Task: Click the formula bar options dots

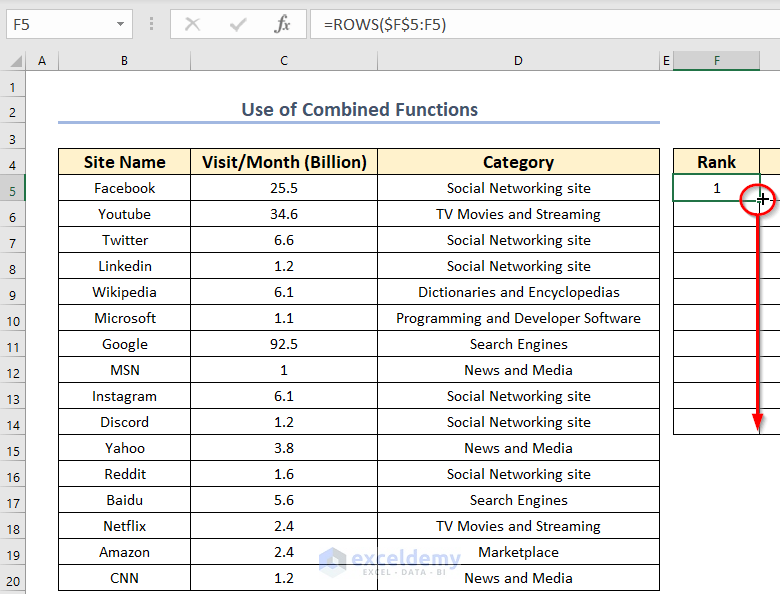Action: pyautogui.click(x=152, y=25)
